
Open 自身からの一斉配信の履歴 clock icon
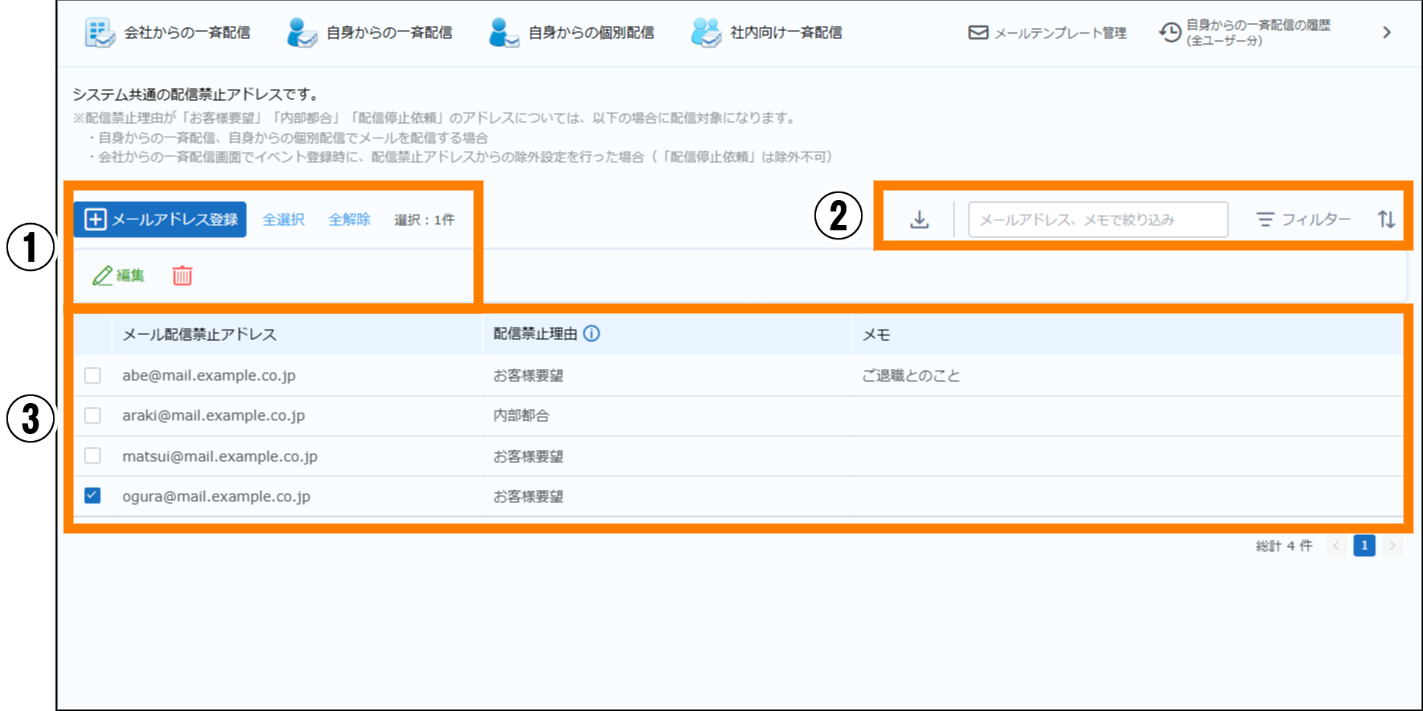point(1169,33)
